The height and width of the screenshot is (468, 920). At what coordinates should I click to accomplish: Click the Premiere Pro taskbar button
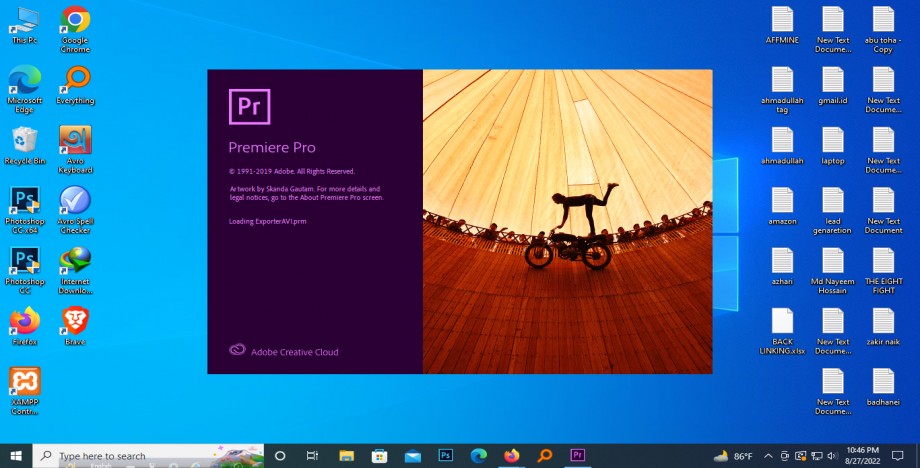coord(577,456)
